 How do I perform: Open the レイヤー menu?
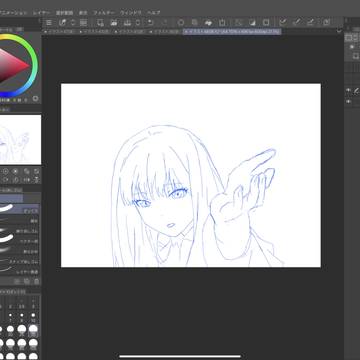tap(41, 13)
